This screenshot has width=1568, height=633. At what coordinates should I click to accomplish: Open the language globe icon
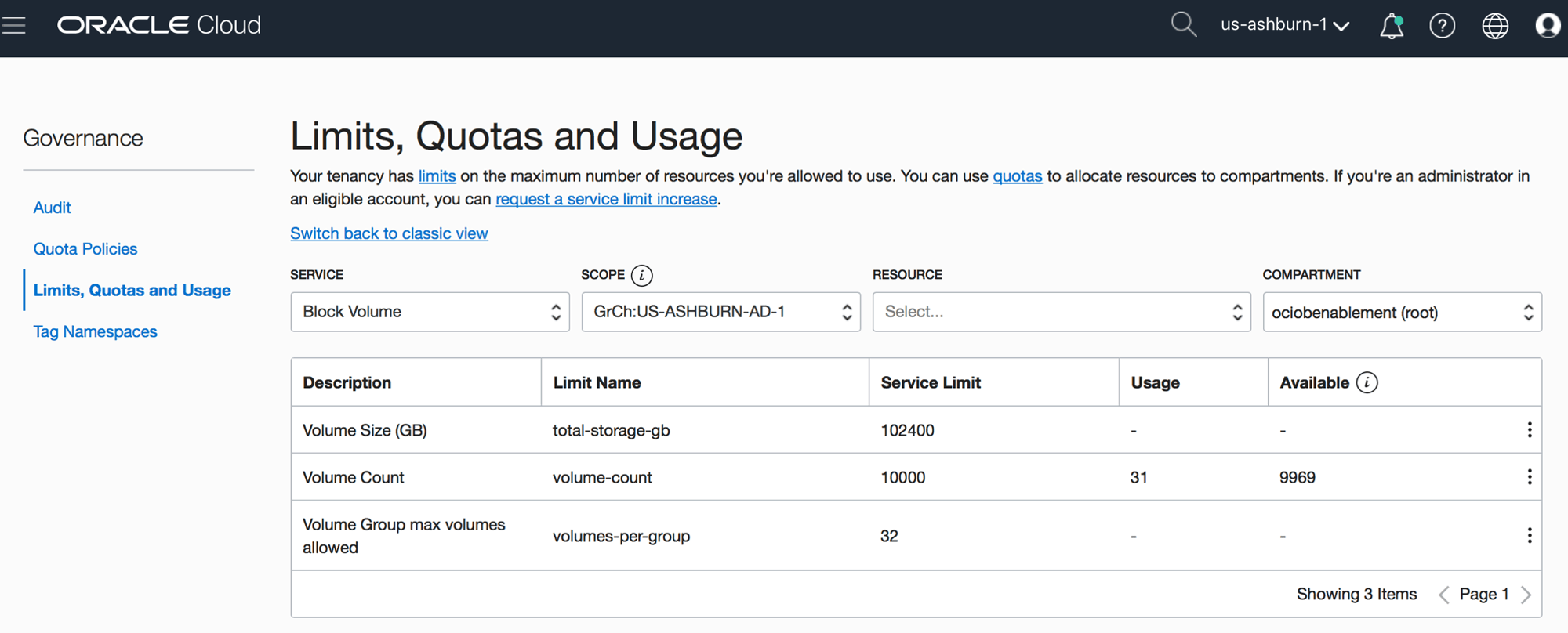pyautogui.click(x=1495, y=26)
